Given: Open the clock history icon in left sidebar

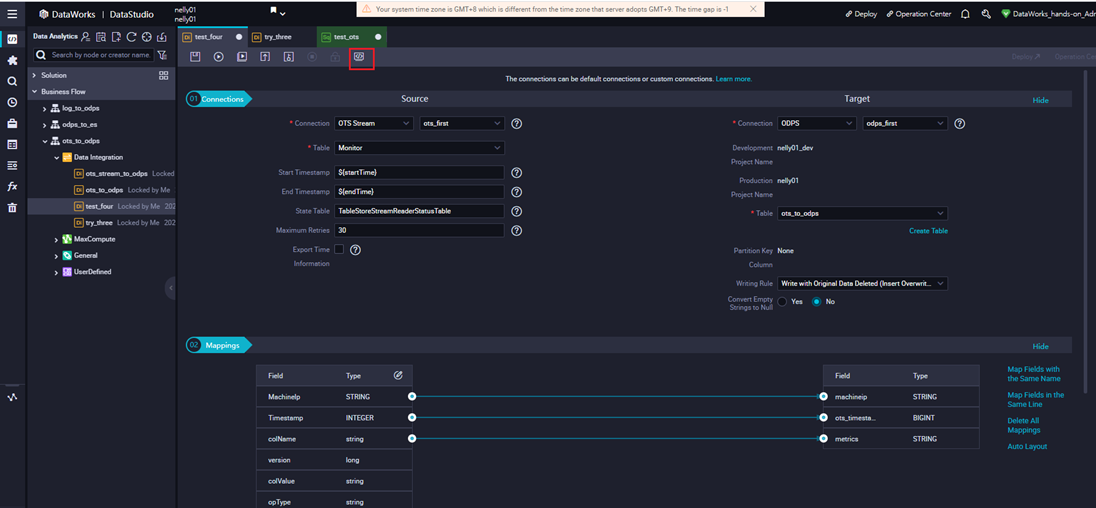Looking at the screenshot, I should [12, 103].
